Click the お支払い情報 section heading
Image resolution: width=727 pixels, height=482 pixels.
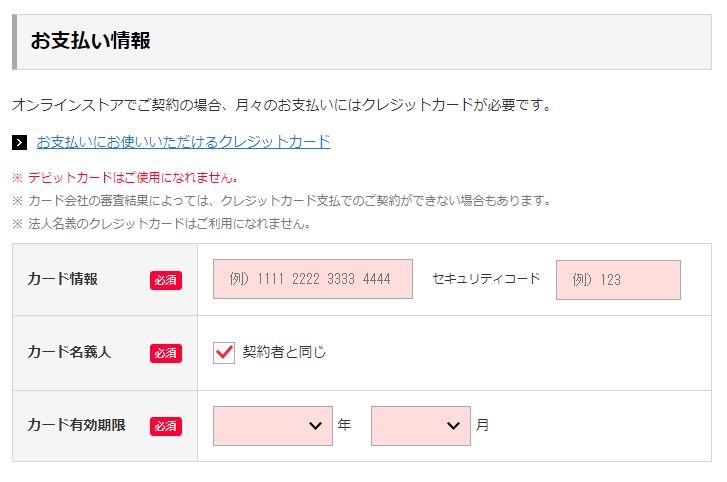click(90, 41)
